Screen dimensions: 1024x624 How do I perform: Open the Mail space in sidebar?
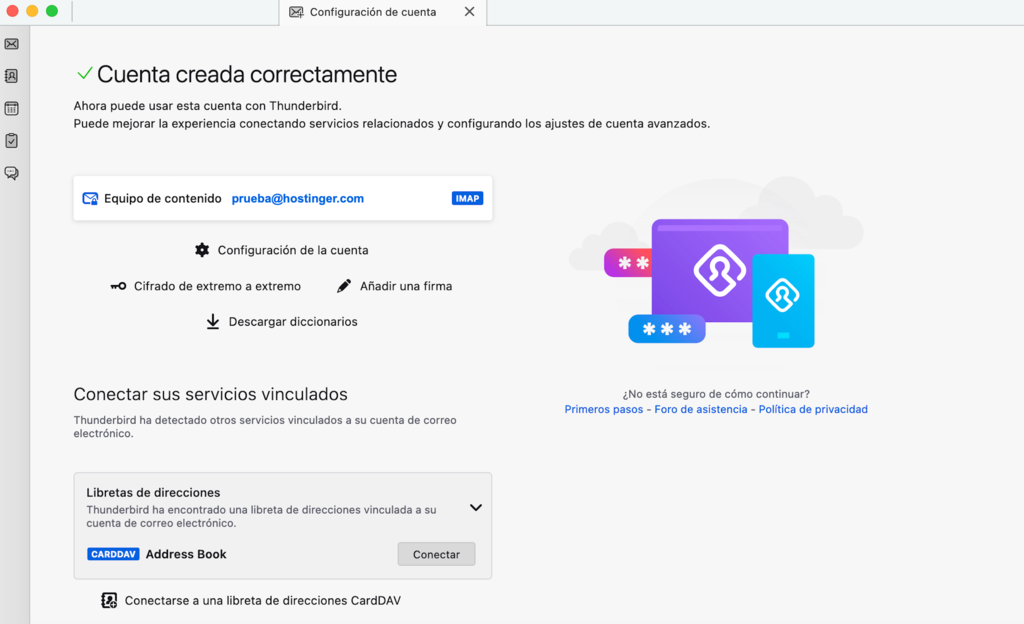[x=12, y=44]
